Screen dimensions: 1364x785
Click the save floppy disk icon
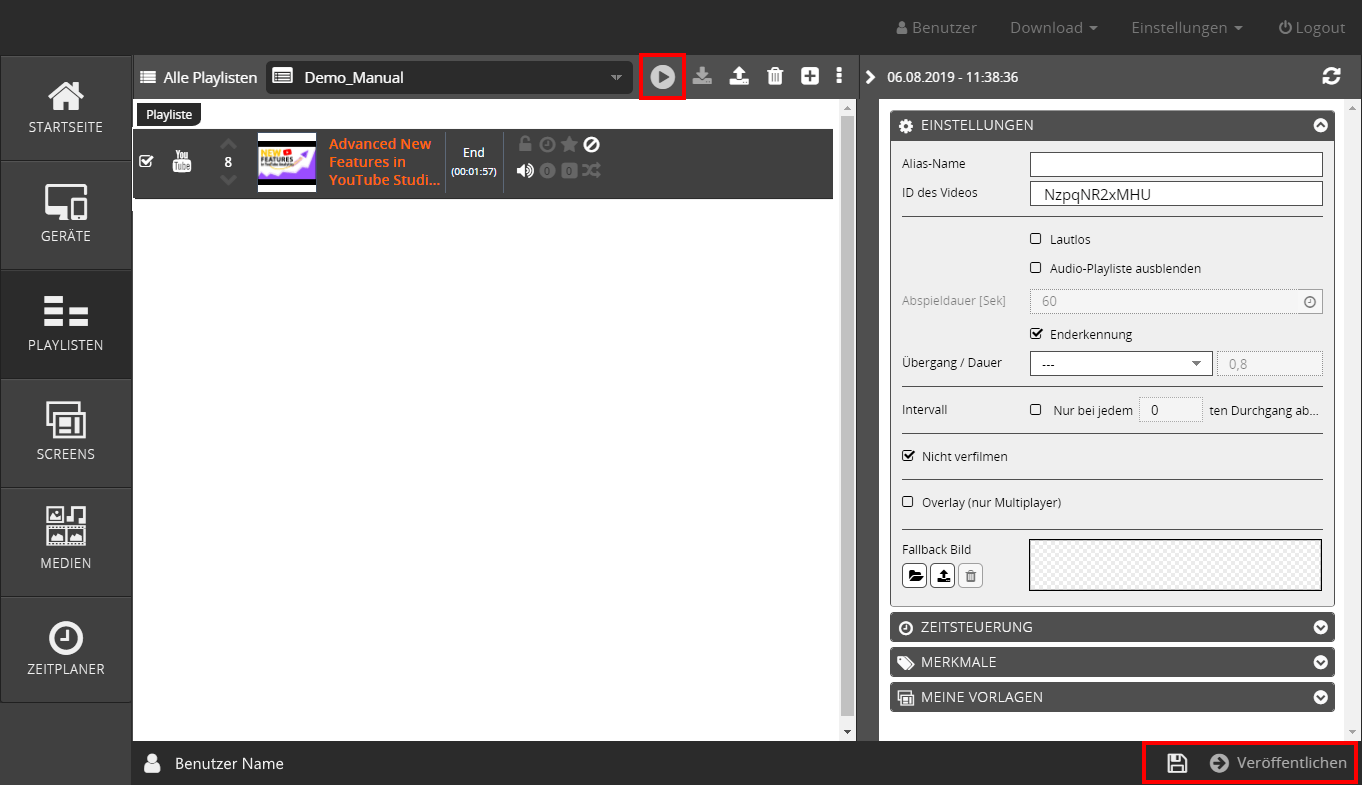pyautogui.click(x=1177, y=763)
